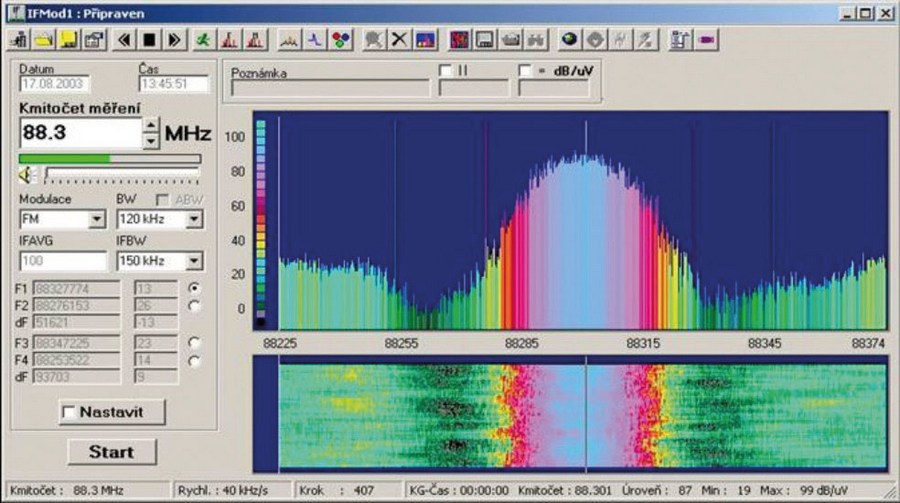Click the black X toolbar icon
The height and width of the screenshot is (503, 900).
tap(399, 40)
